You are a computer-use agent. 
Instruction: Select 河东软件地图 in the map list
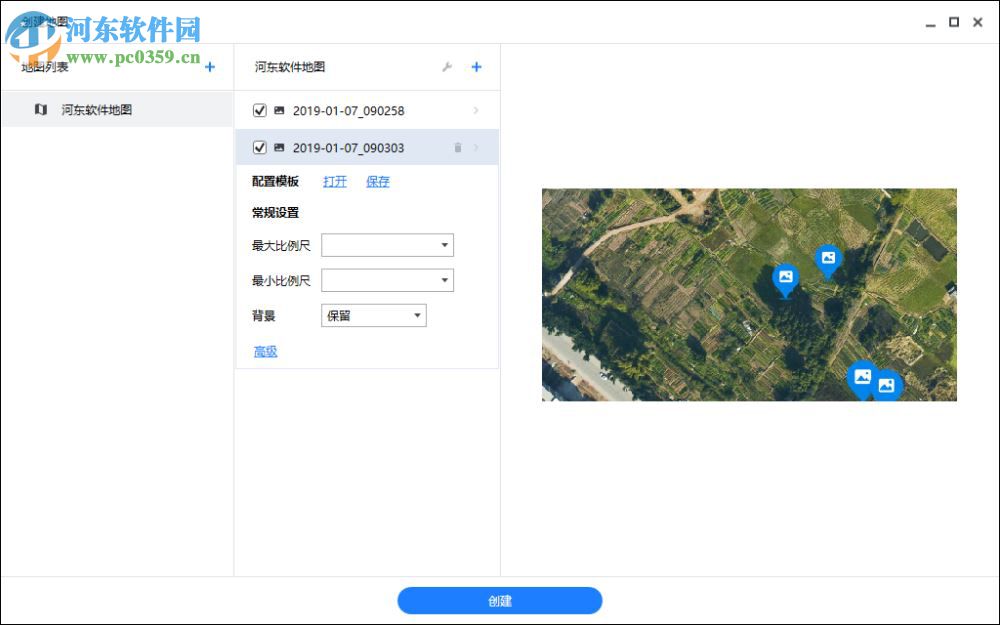pyautogui.click(x=95, y=110)
